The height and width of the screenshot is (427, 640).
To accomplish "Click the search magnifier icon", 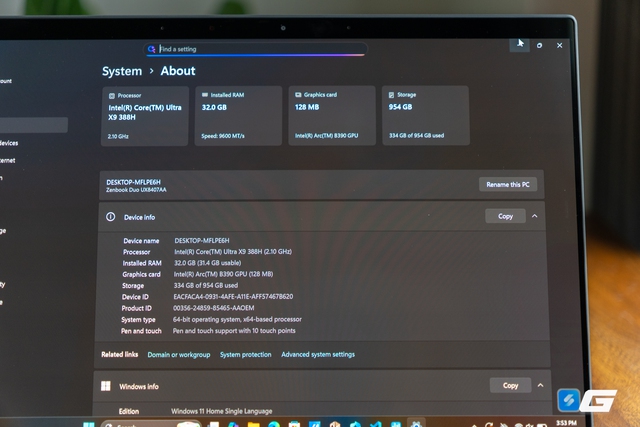I will [151, 49].
